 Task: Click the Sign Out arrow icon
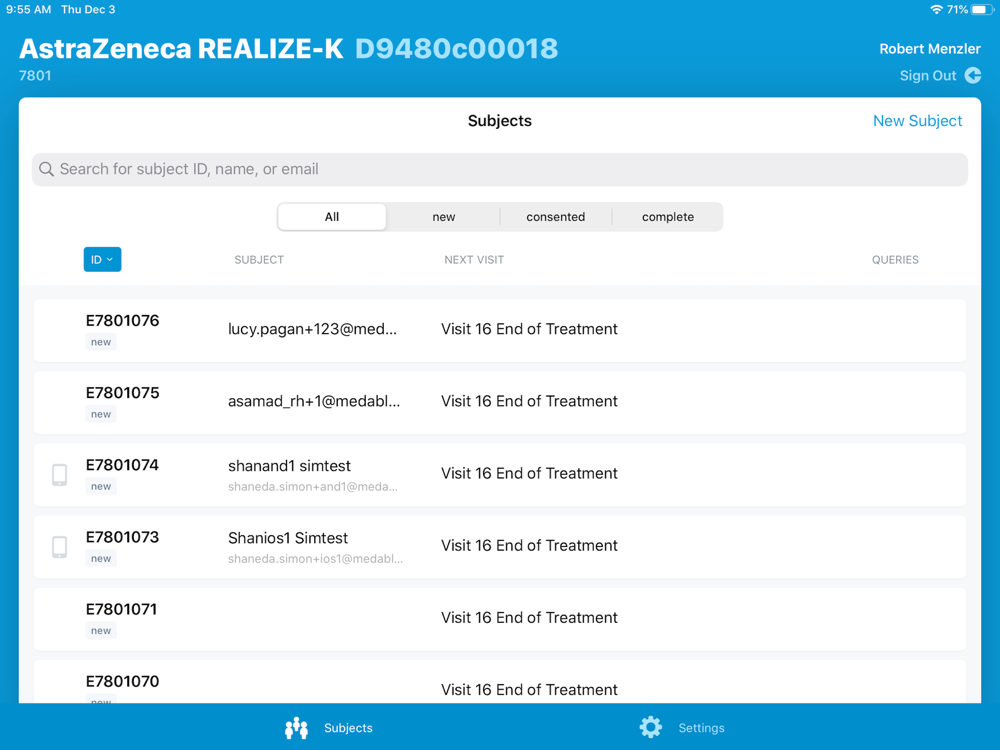click(973, 76)
